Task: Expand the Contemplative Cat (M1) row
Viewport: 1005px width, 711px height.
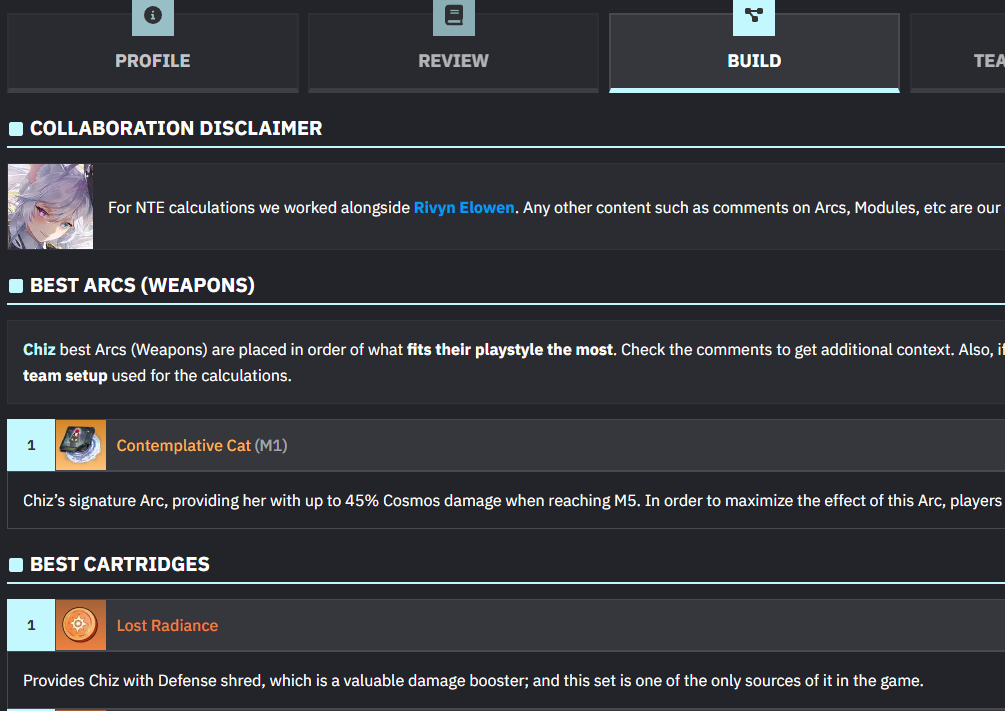Action: [x=506, y=445]
